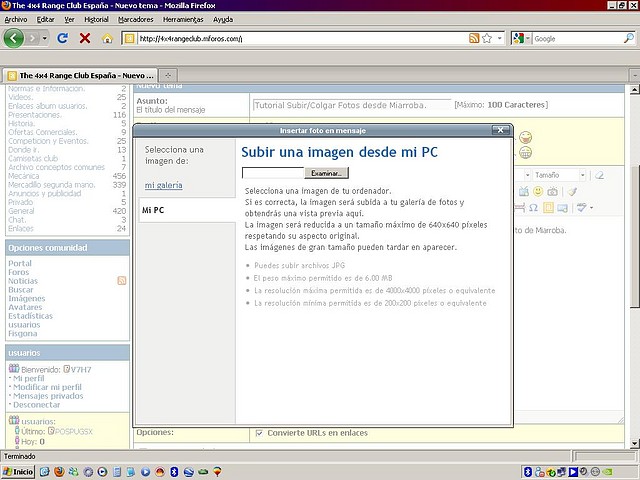Toggle the Convierte URLs en enlaces checkbox
This screenshot has height=480, width=640.
[x=259, y=433]
